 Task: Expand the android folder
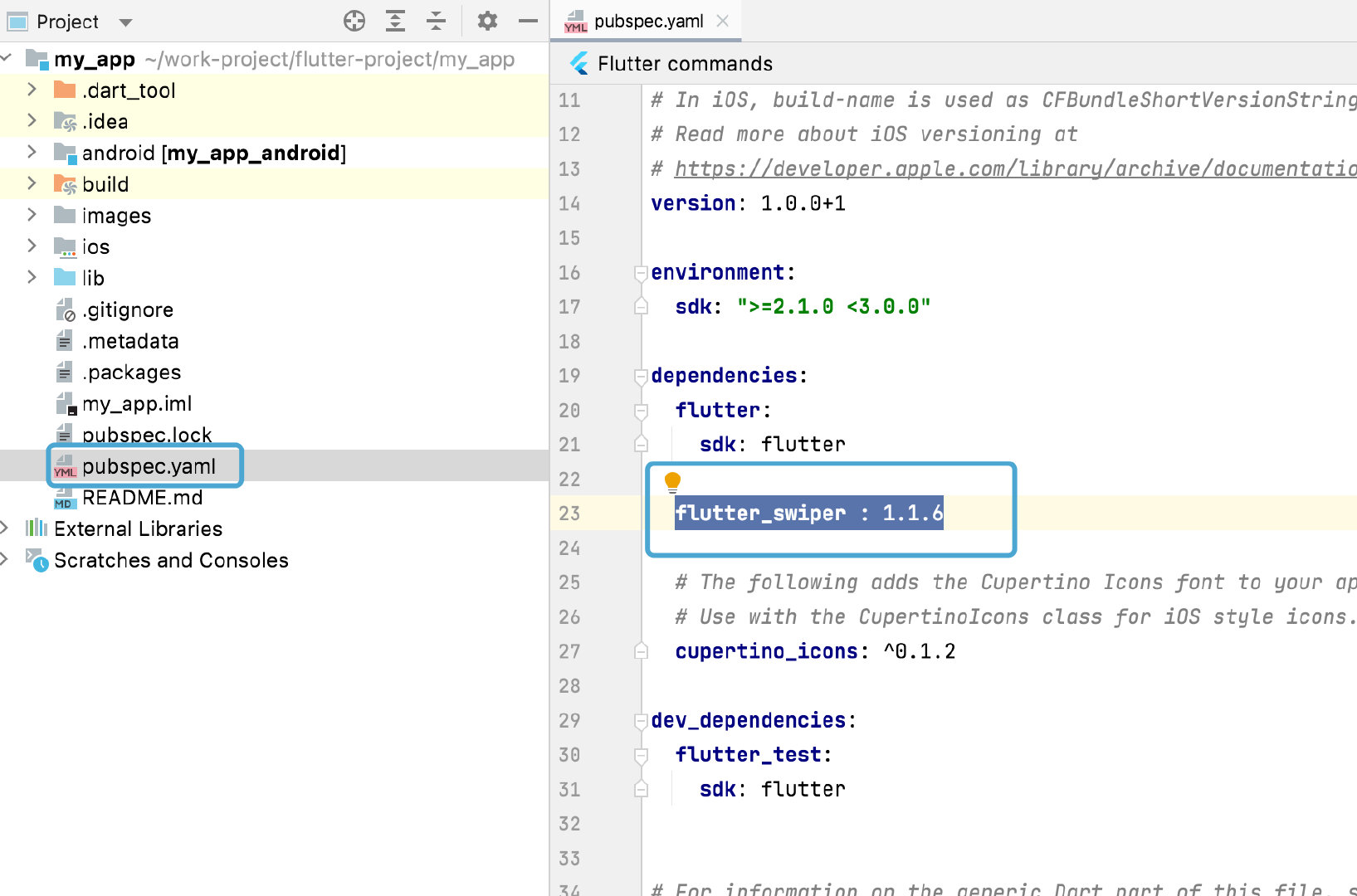32,152
